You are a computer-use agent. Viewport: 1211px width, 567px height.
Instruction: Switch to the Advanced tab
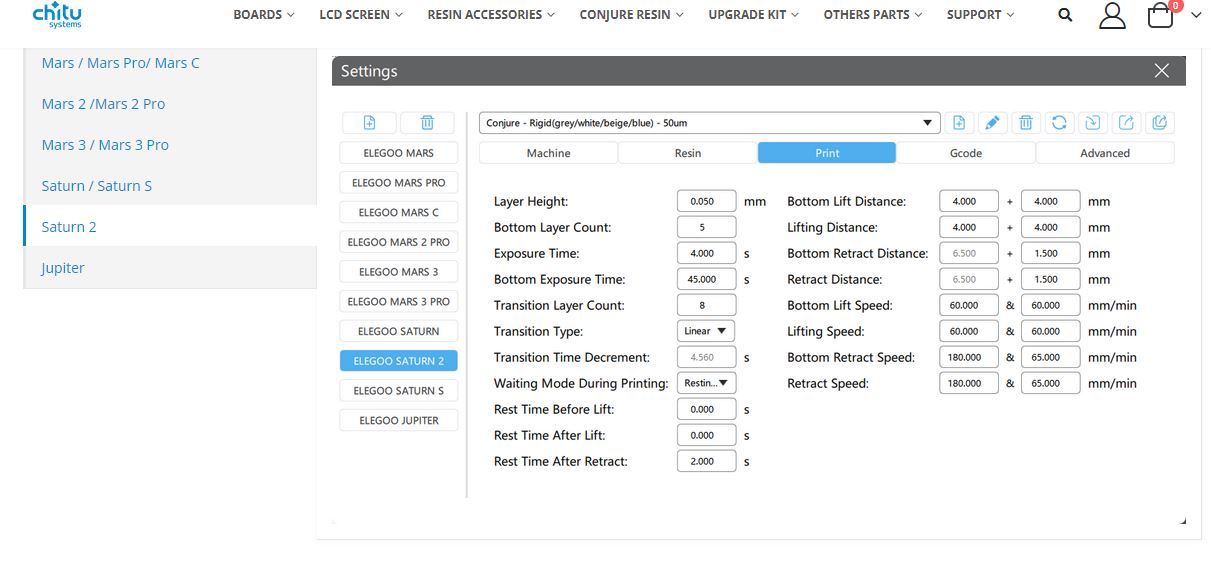click(1105, 153)
